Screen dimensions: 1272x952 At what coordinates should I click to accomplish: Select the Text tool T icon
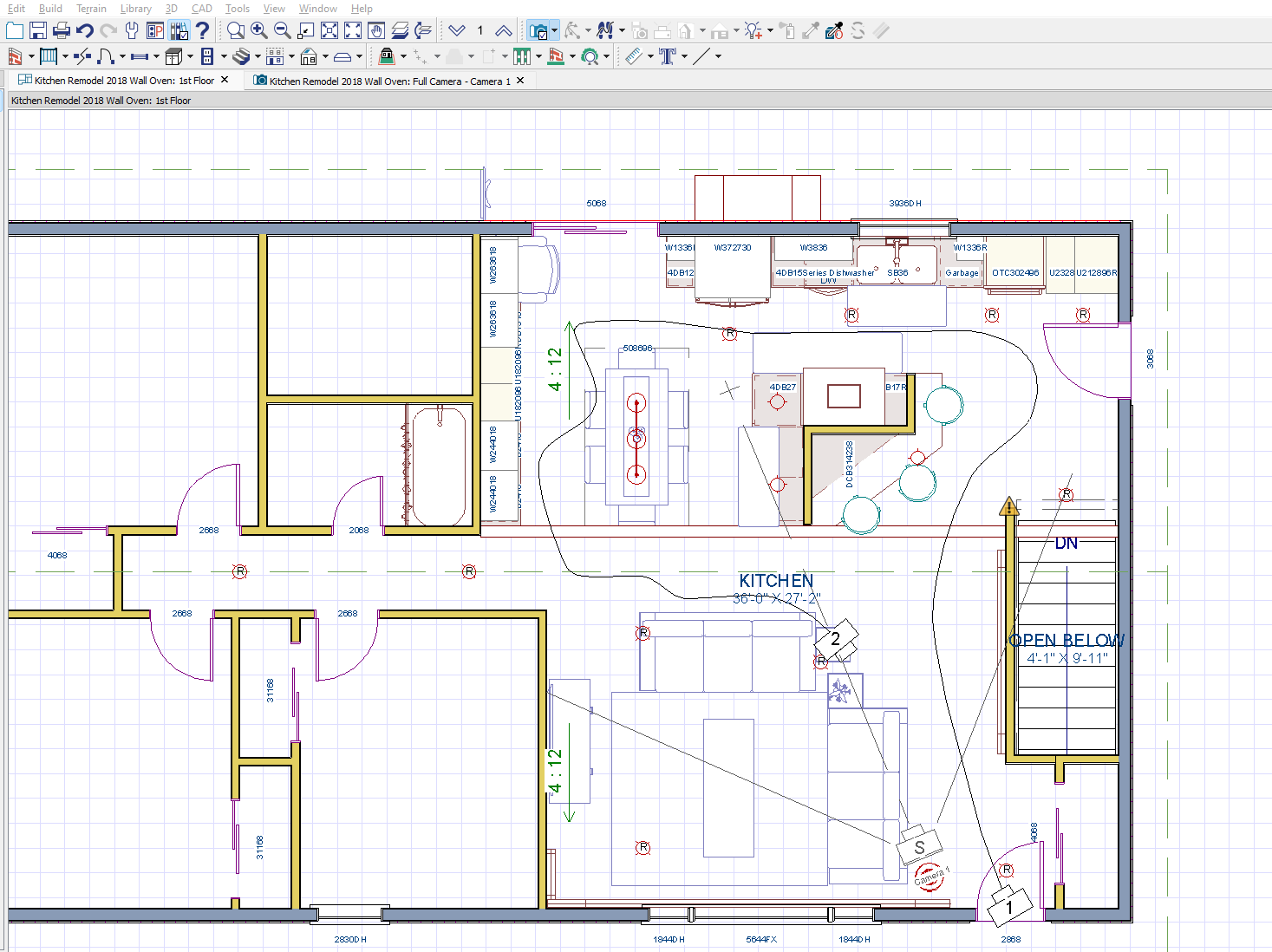coord(668,56)
